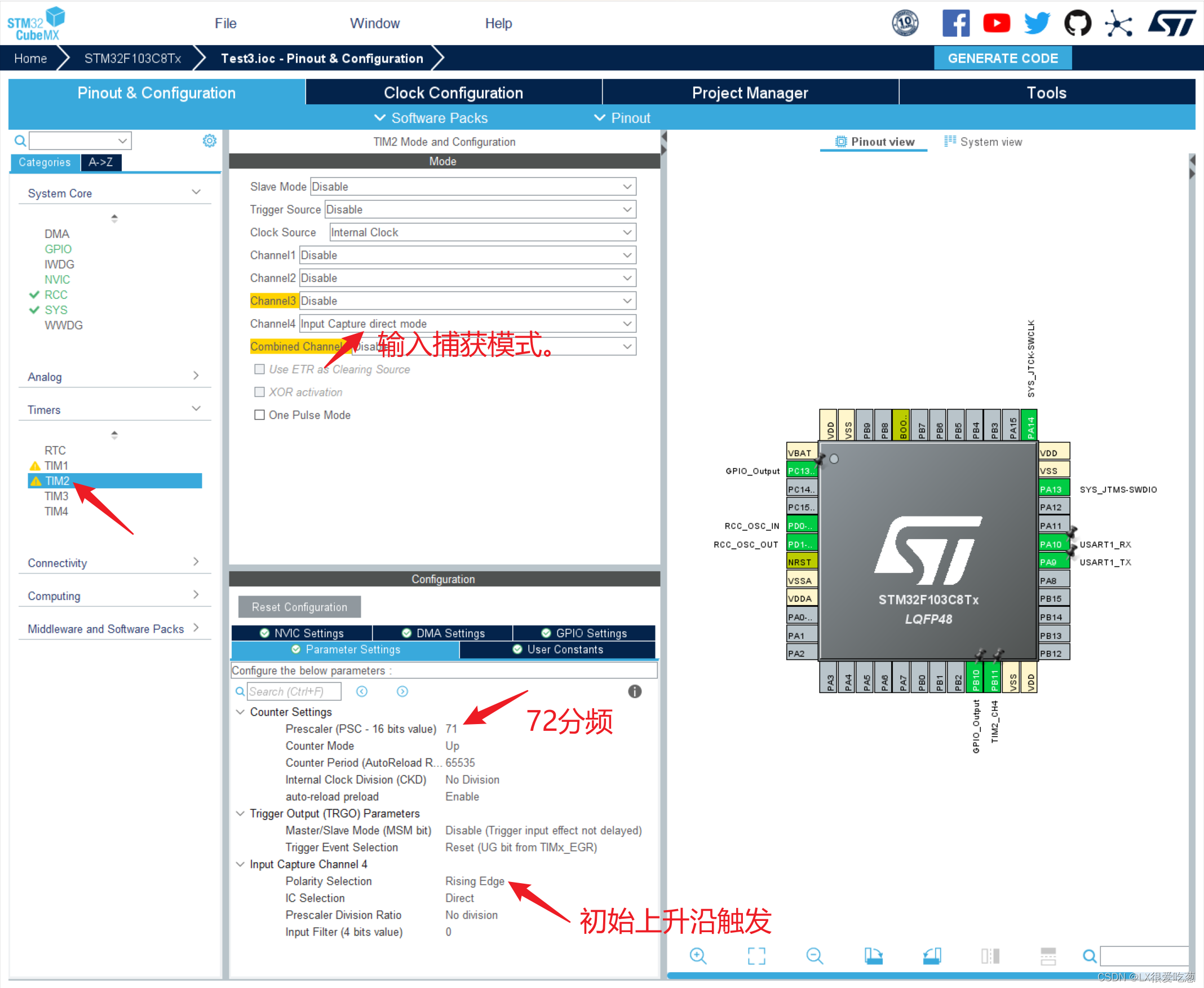Open the DMA Settings tab
The height and width of the screenshot is (988, 1204).
[442, 633]
